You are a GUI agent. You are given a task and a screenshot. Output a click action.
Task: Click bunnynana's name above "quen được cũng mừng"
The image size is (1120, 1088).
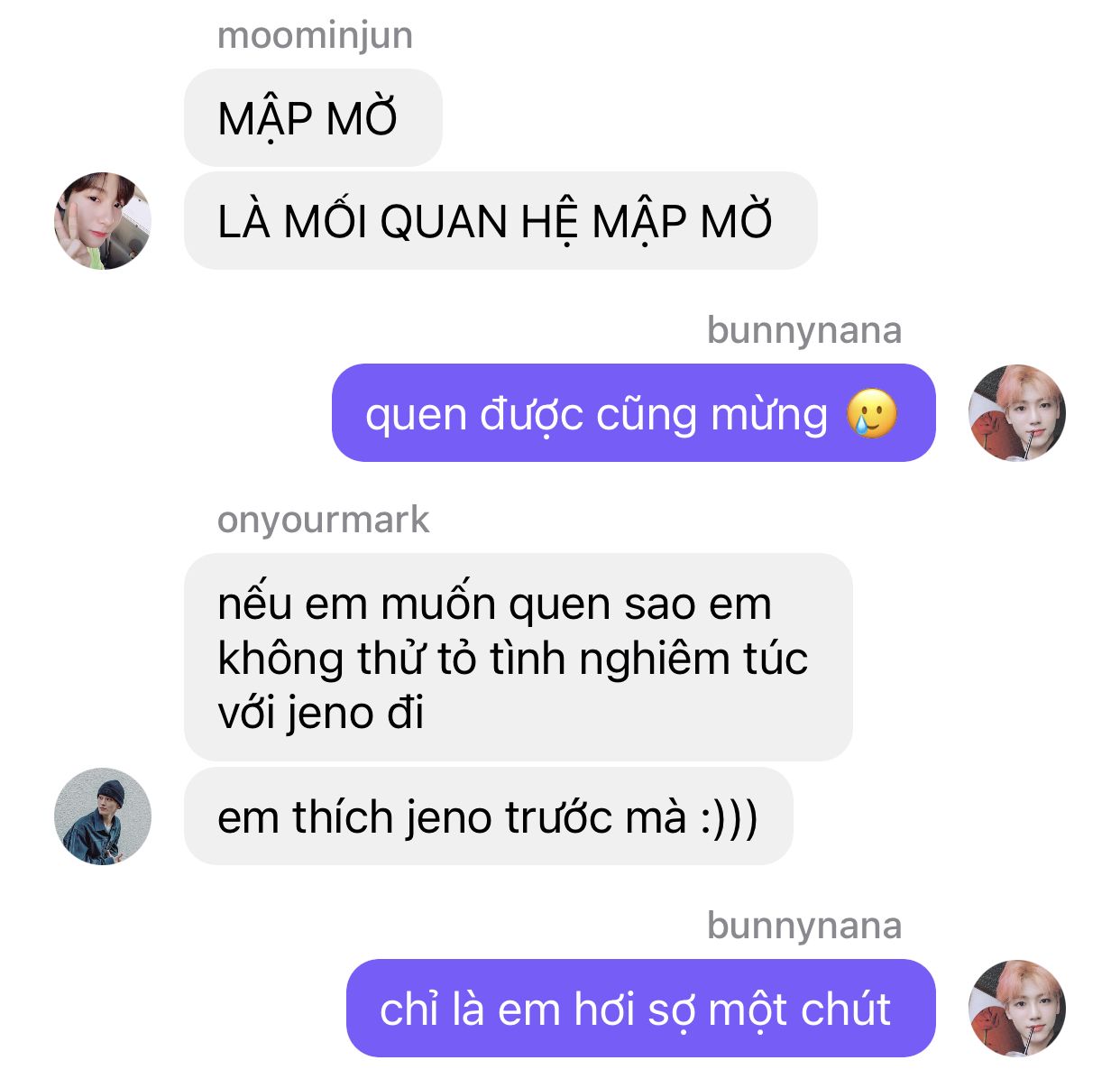(804, 330)
